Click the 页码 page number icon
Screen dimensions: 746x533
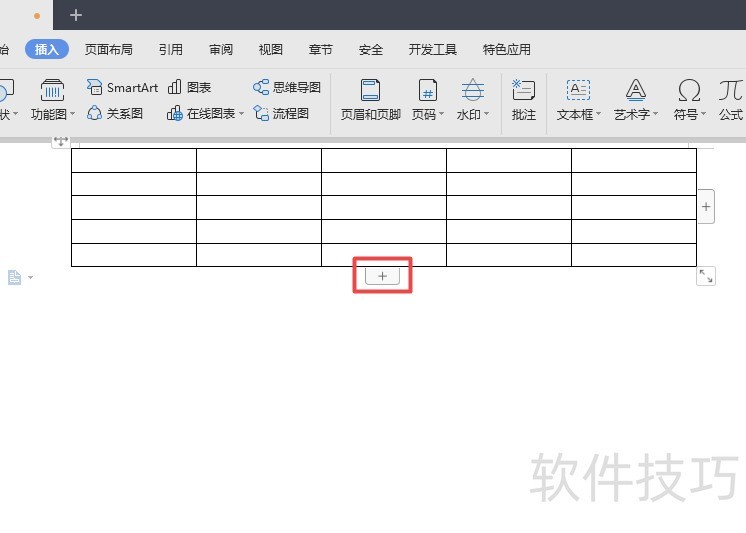point(428,90)
